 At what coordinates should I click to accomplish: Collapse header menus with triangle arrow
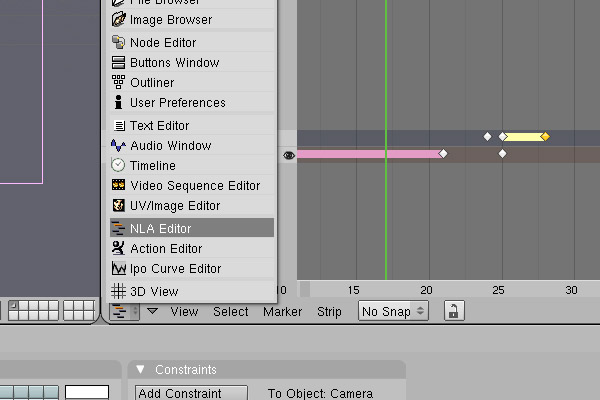point(152,311)
